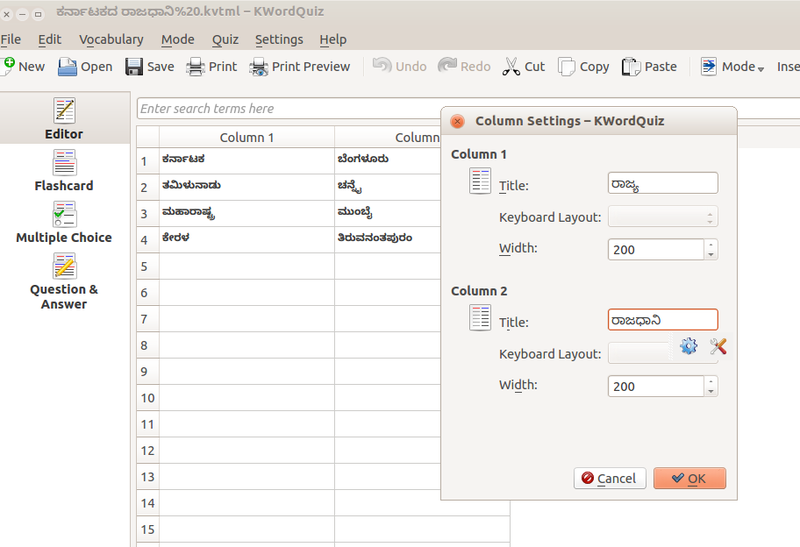
Task: Select row header number 15
Action: [x=148, y=530]
